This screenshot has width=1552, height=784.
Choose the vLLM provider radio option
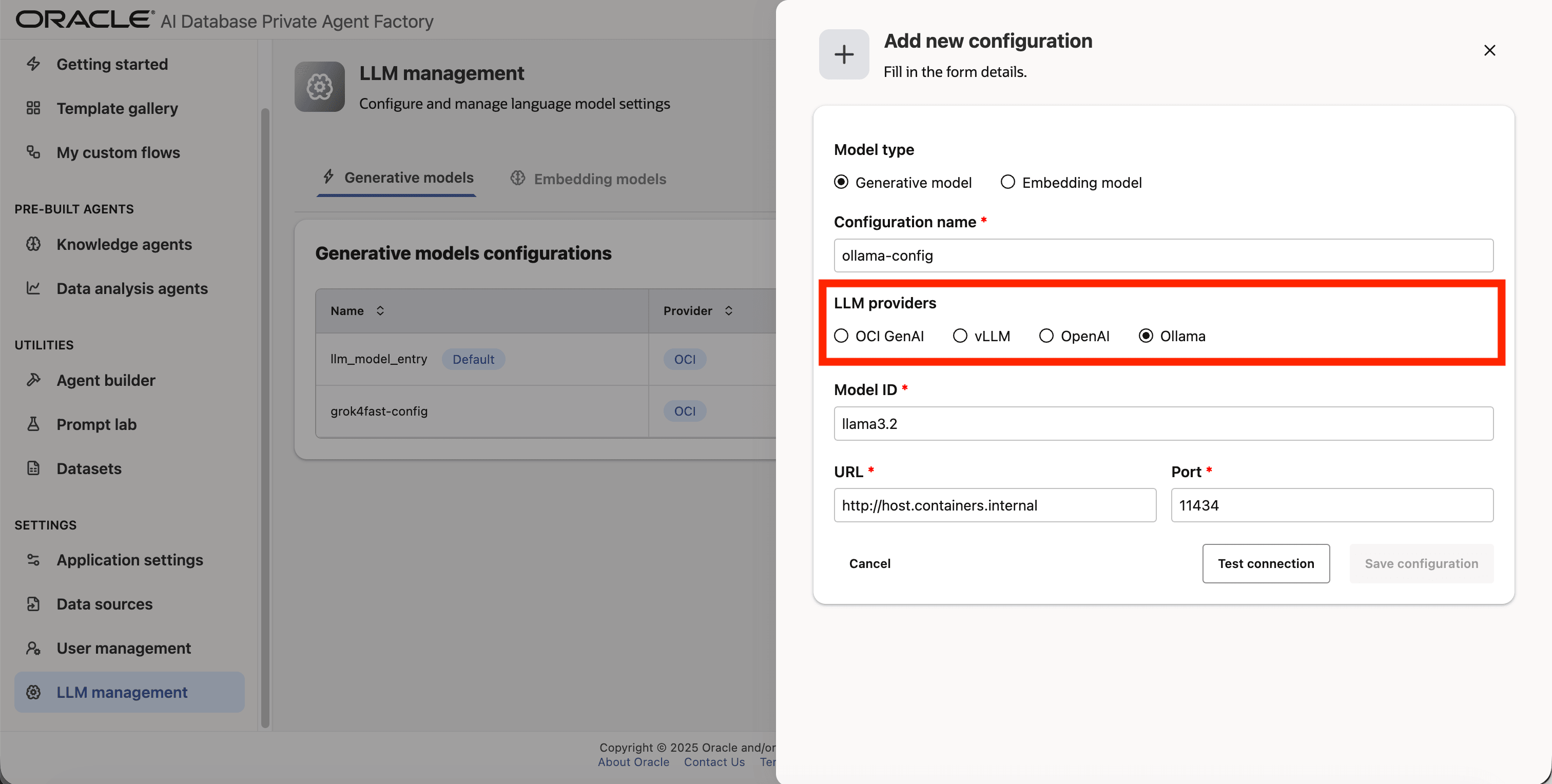tap(960, 336)
